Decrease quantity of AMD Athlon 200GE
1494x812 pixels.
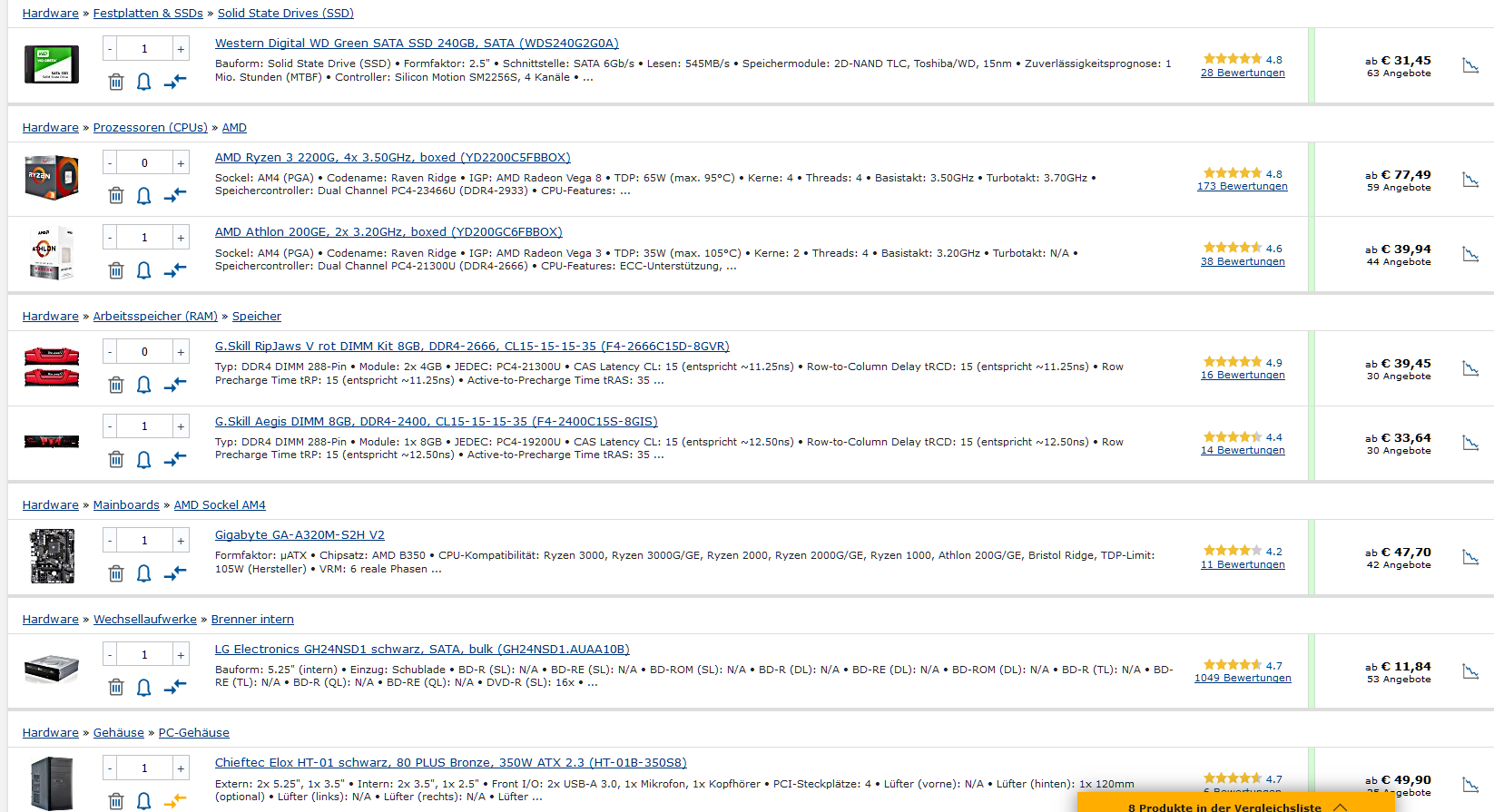(x=110, y=238)
